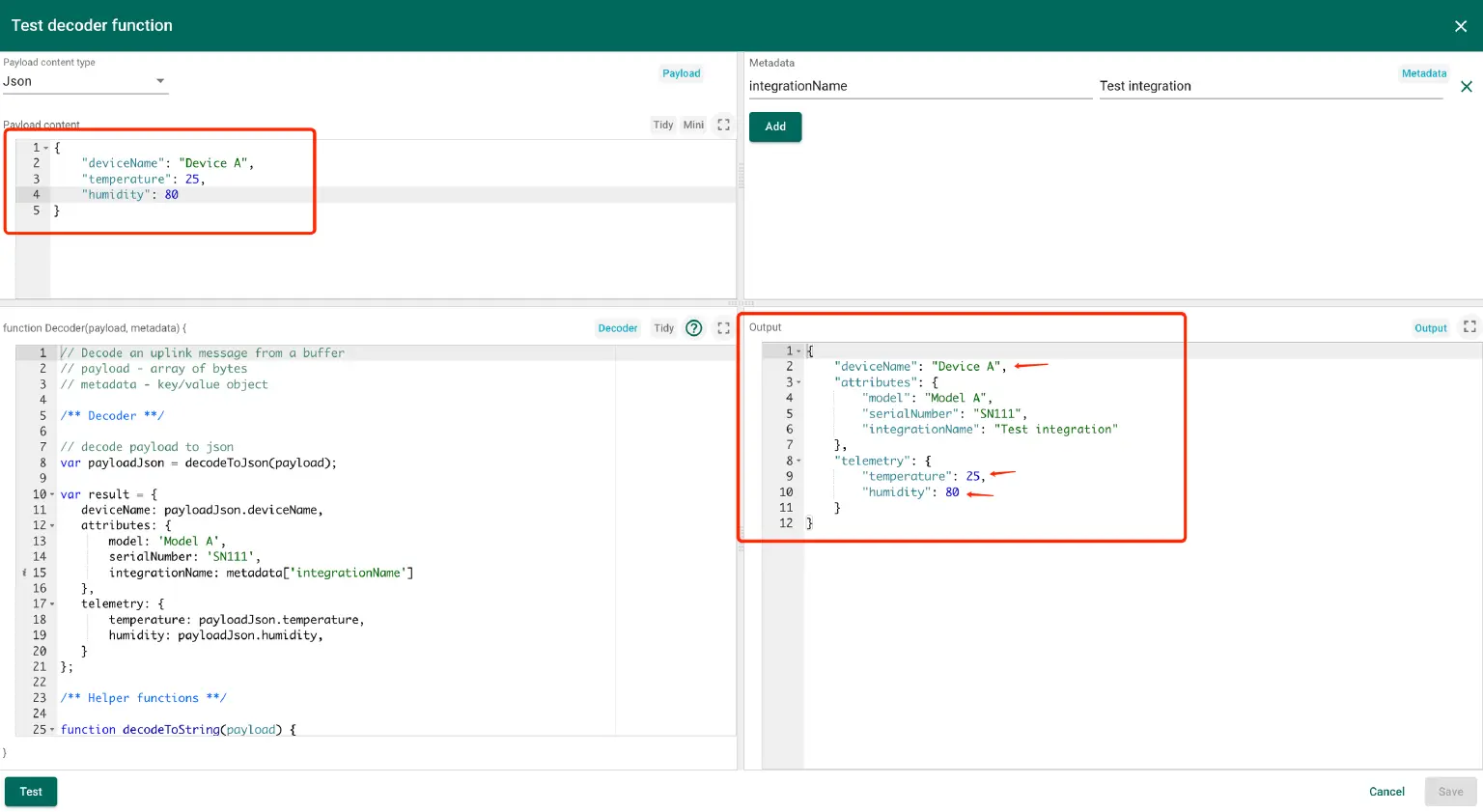Click the disabled Save button

point(1450,791)
